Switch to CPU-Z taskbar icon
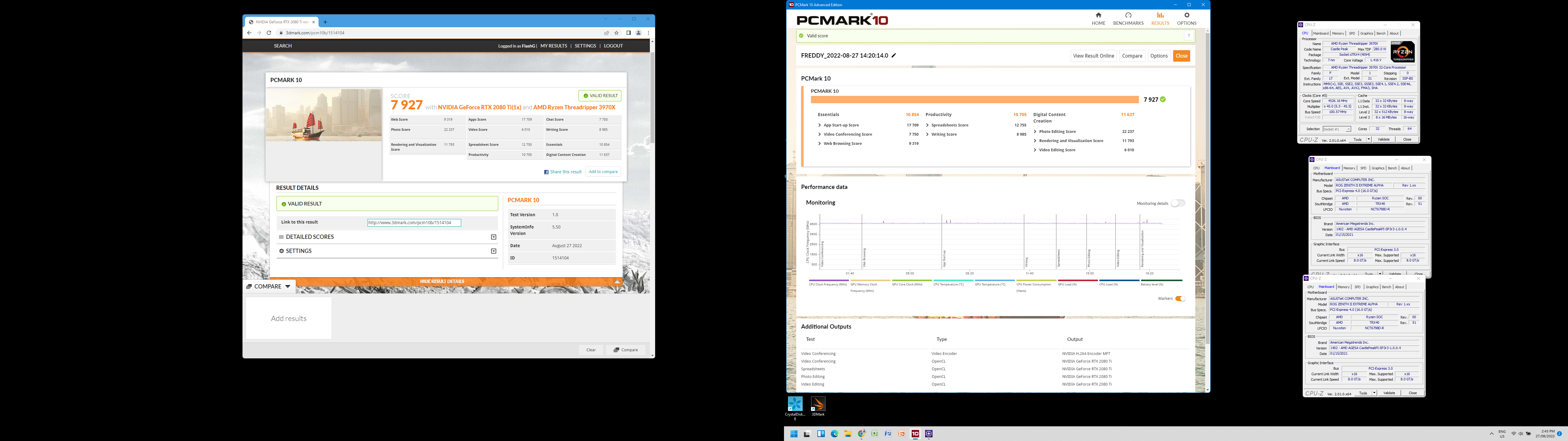Image resolution: width=1568 pixels, height=441 pixels. (x=928, y=434)
